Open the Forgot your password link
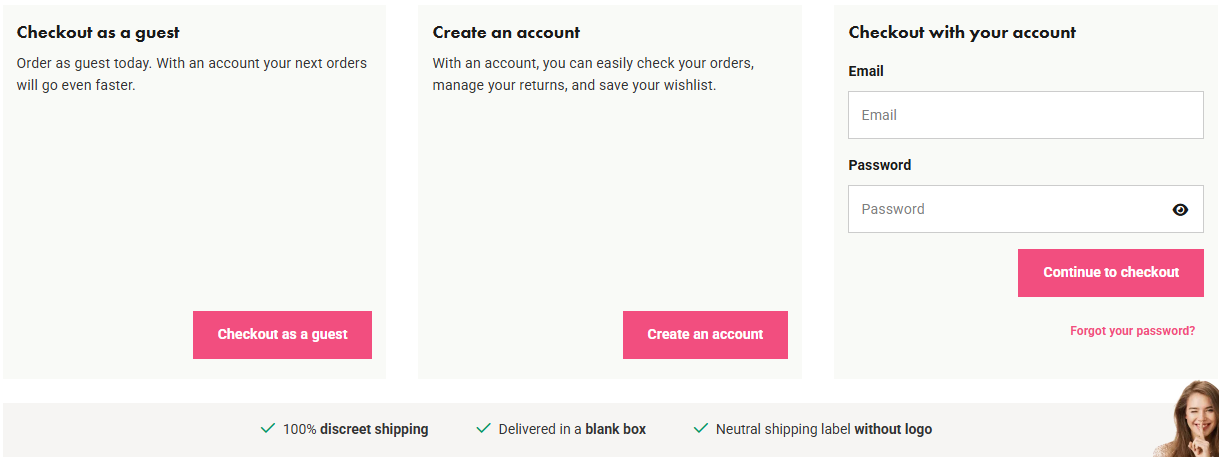The image size is (1226, 466). (x=1132, y=331)
